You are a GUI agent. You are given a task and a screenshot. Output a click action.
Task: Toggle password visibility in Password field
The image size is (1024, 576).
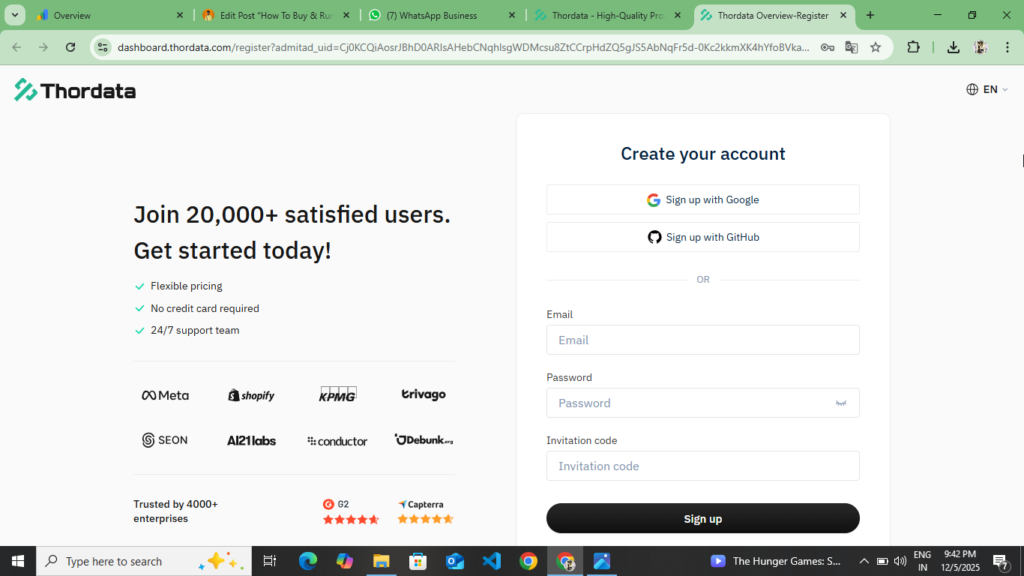click(x=841, y=403)
